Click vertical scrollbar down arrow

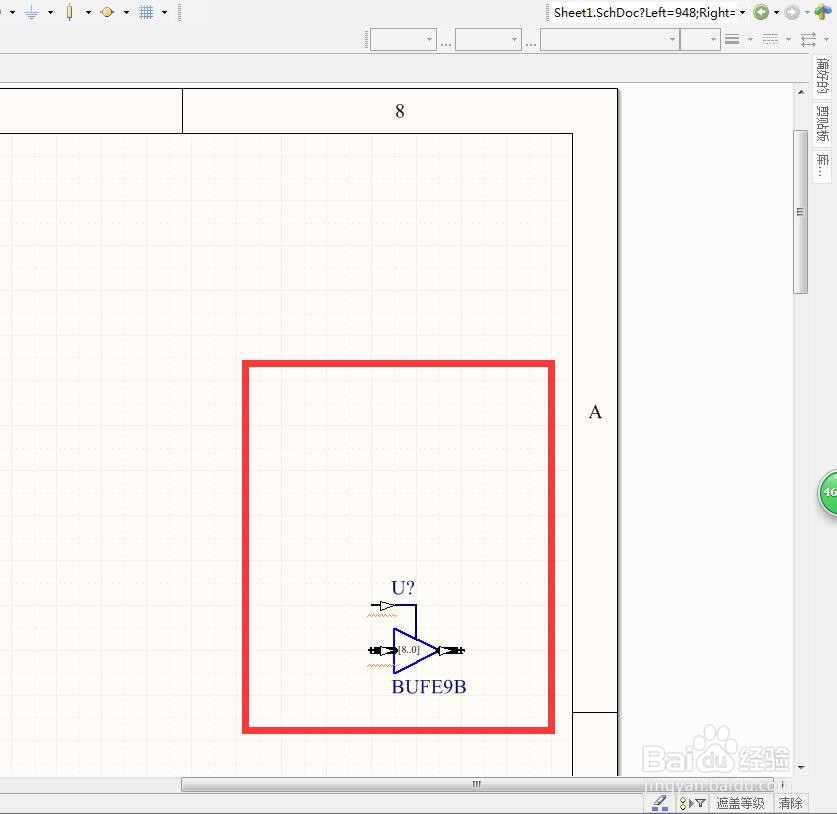click(x=801, y=767)
